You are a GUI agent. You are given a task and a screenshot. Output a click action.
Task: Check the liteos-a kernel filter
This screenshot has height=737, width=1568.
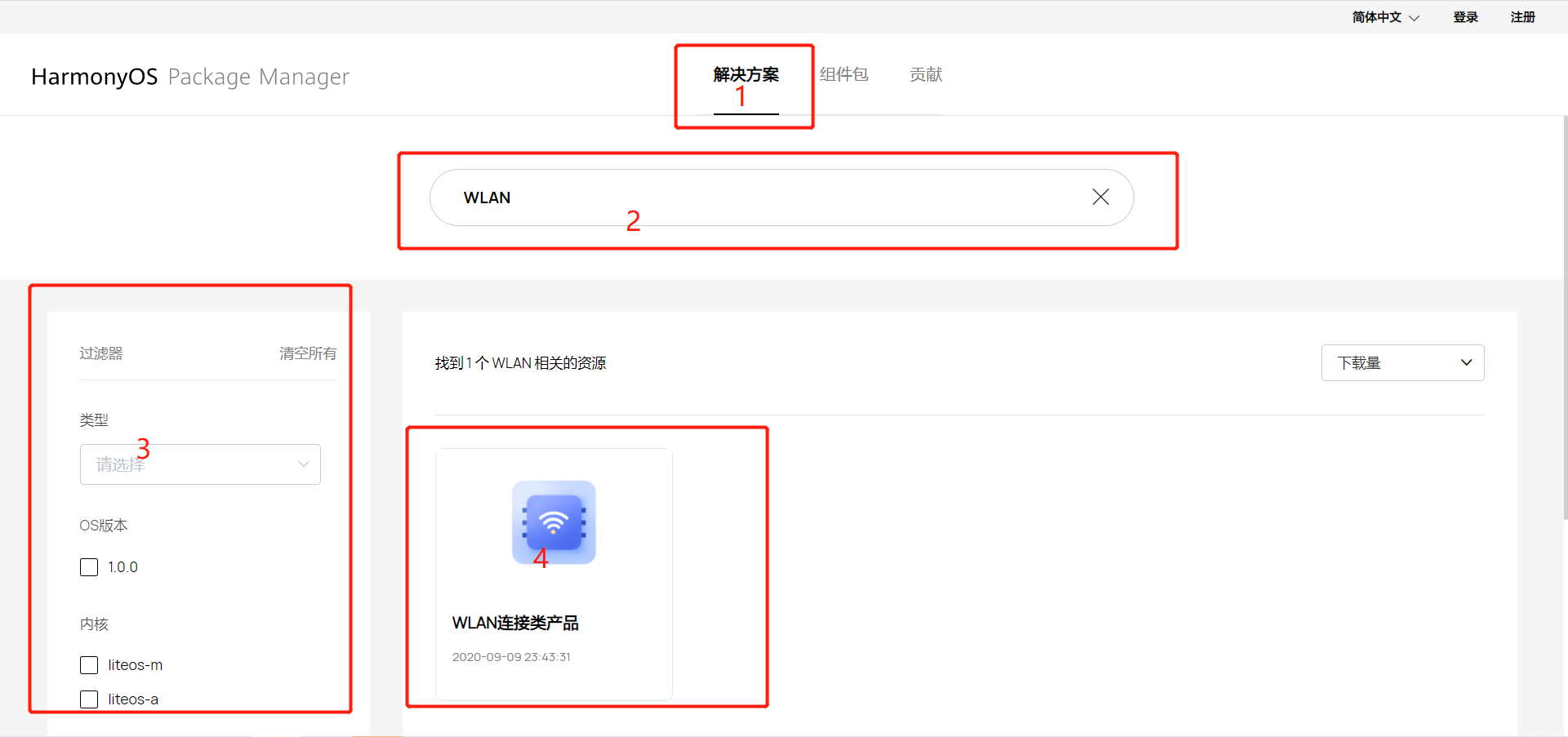[x=89, y=699]
